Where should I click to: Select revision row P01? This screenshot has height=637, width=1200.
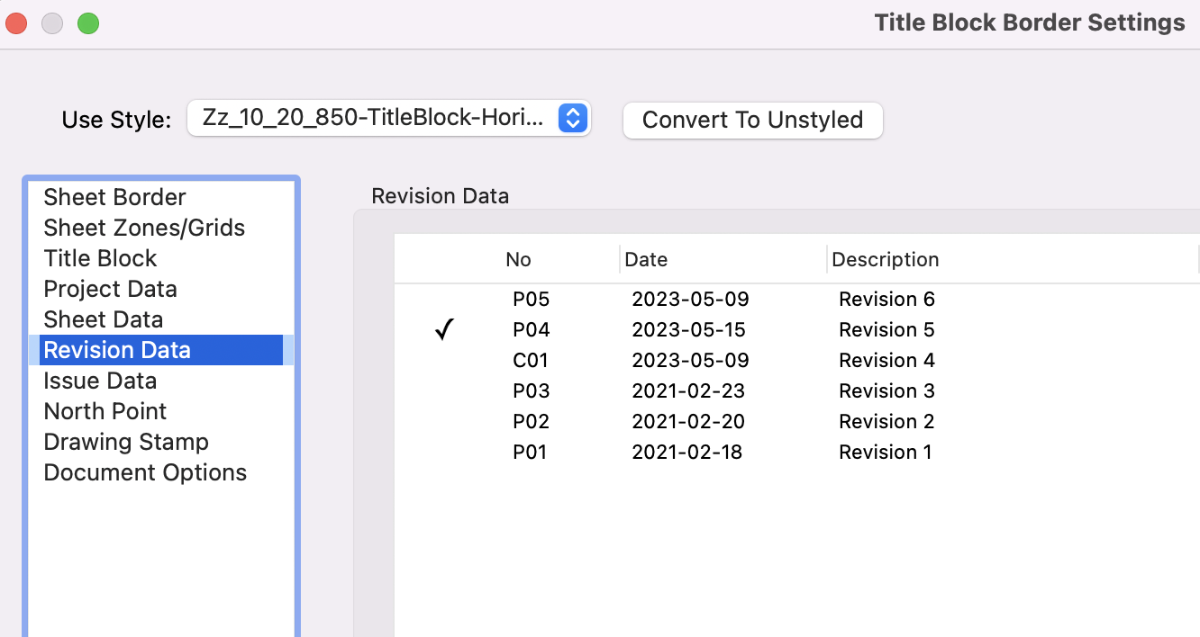(531, 452)
